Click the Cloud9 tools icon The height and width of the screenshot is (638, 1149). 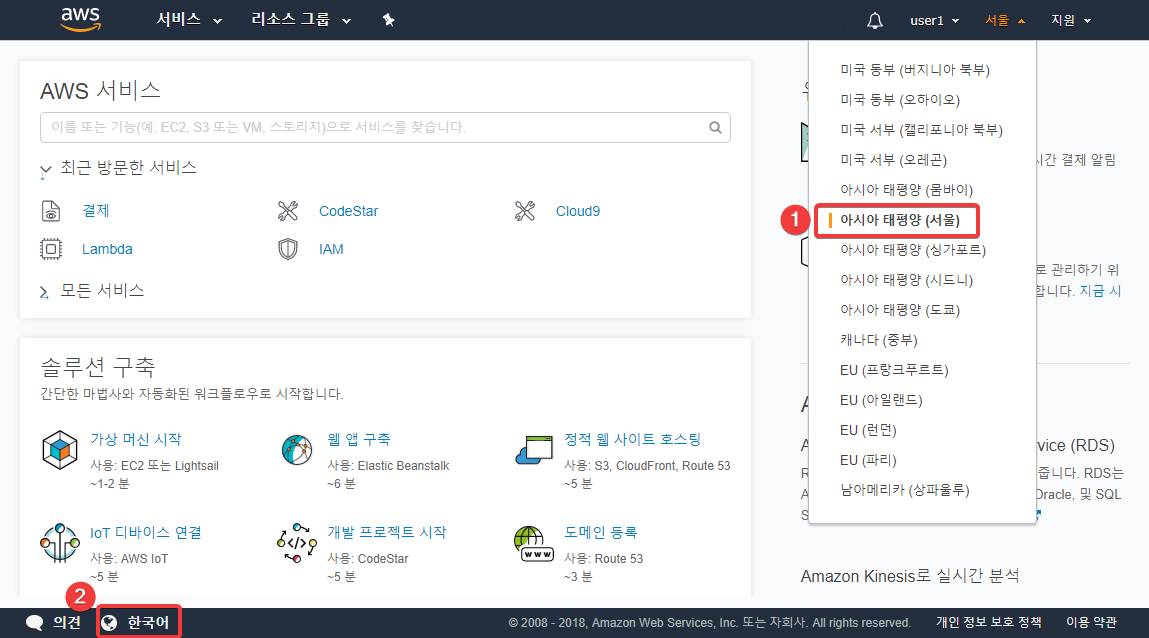(x=525, y=211)
